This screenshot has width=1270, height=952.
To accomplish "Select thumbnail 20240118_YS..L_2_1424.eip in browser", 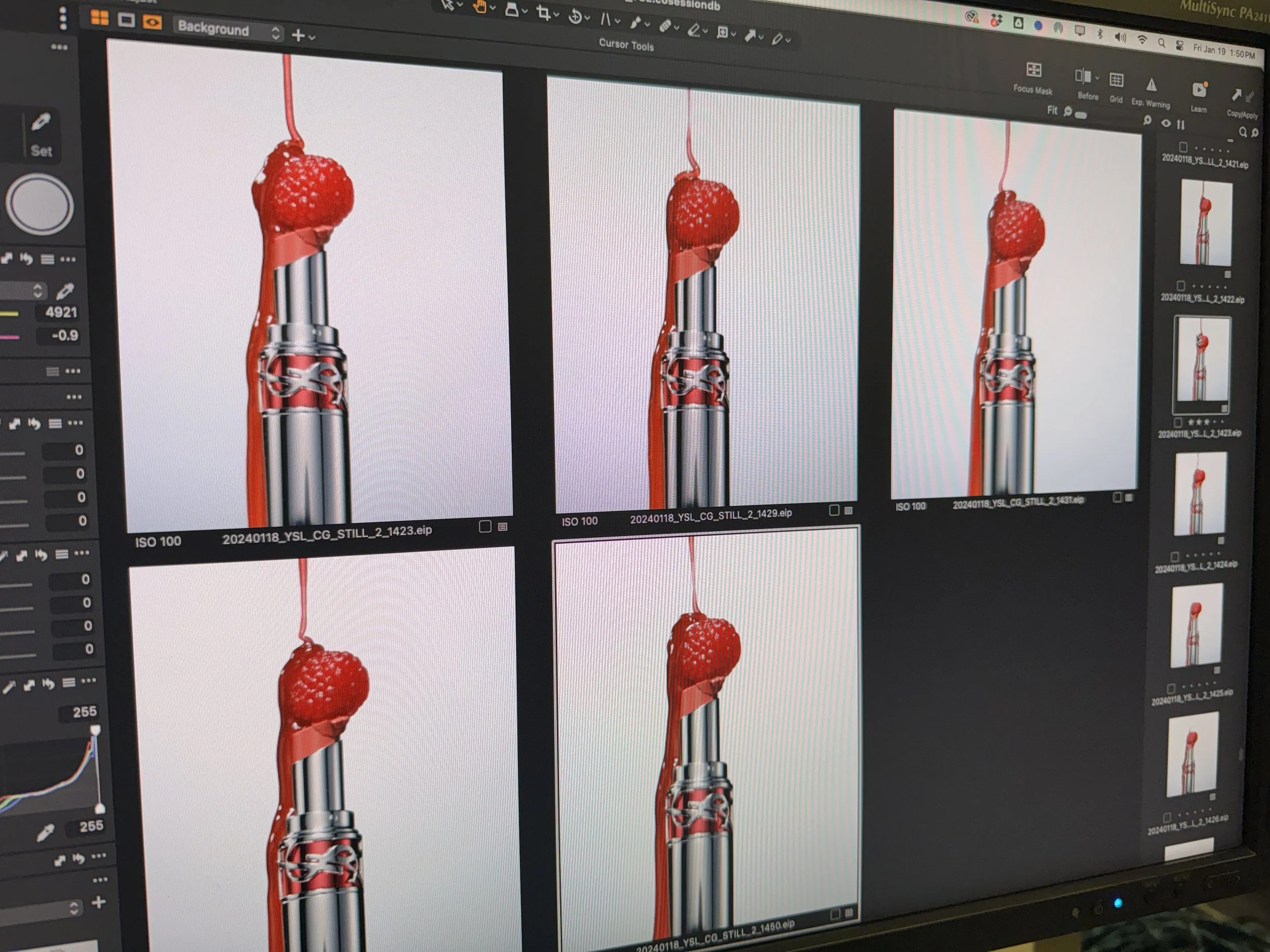I will pos(1199,495).
